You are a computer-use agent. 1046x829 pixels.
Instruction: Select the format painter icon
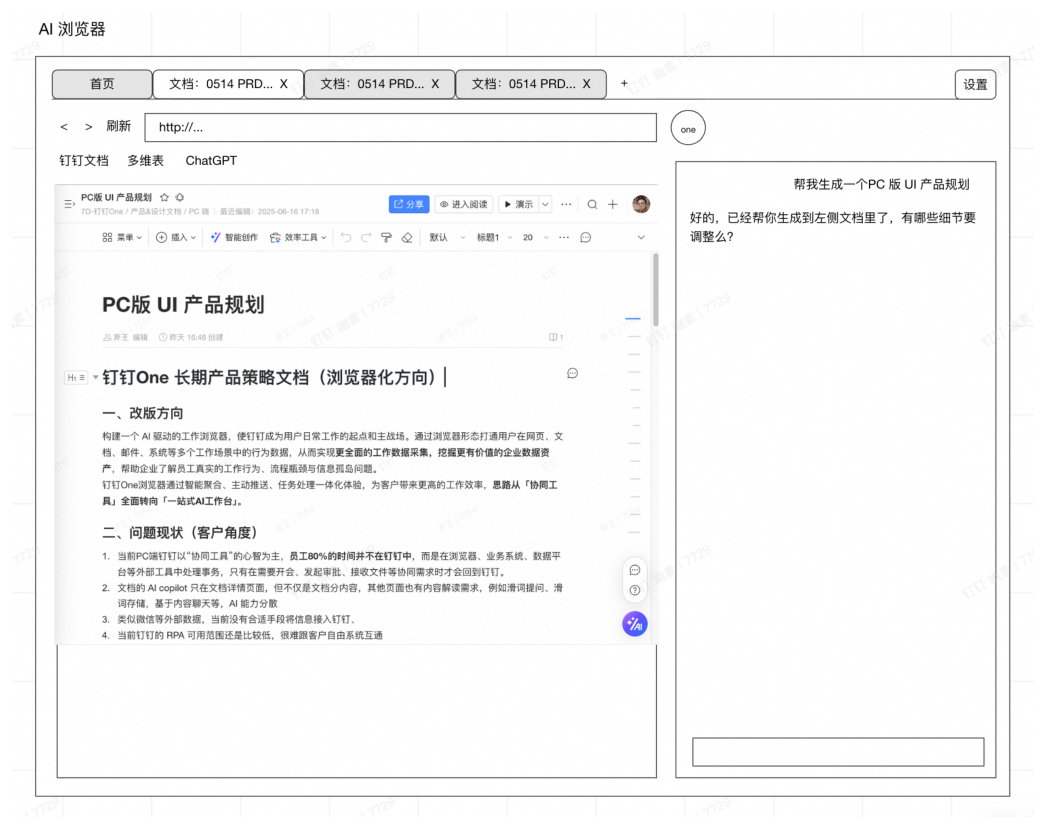click(386, 237)
